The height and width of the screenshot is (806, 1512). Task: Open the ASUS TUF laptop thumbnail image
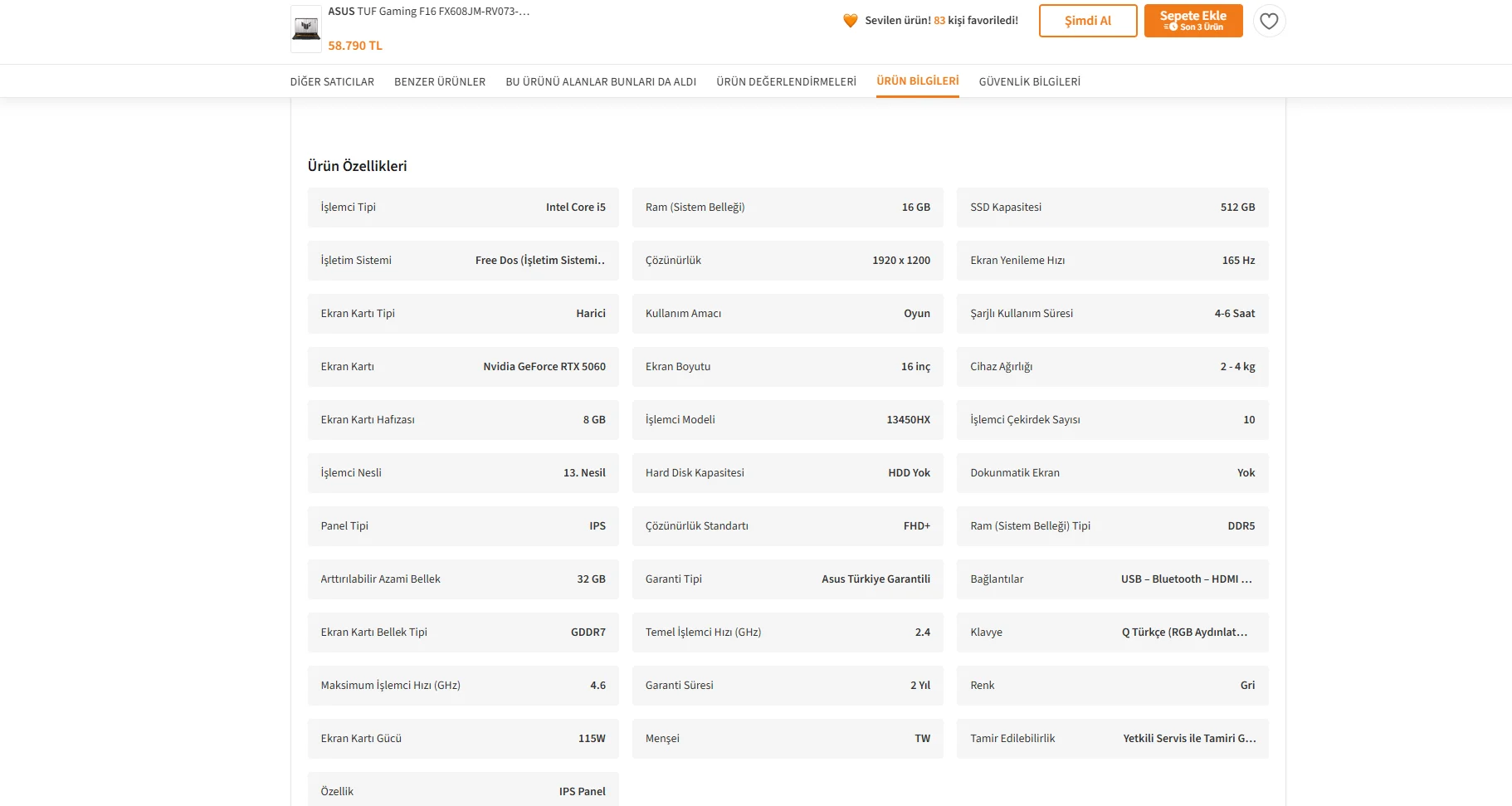(306, 29)
